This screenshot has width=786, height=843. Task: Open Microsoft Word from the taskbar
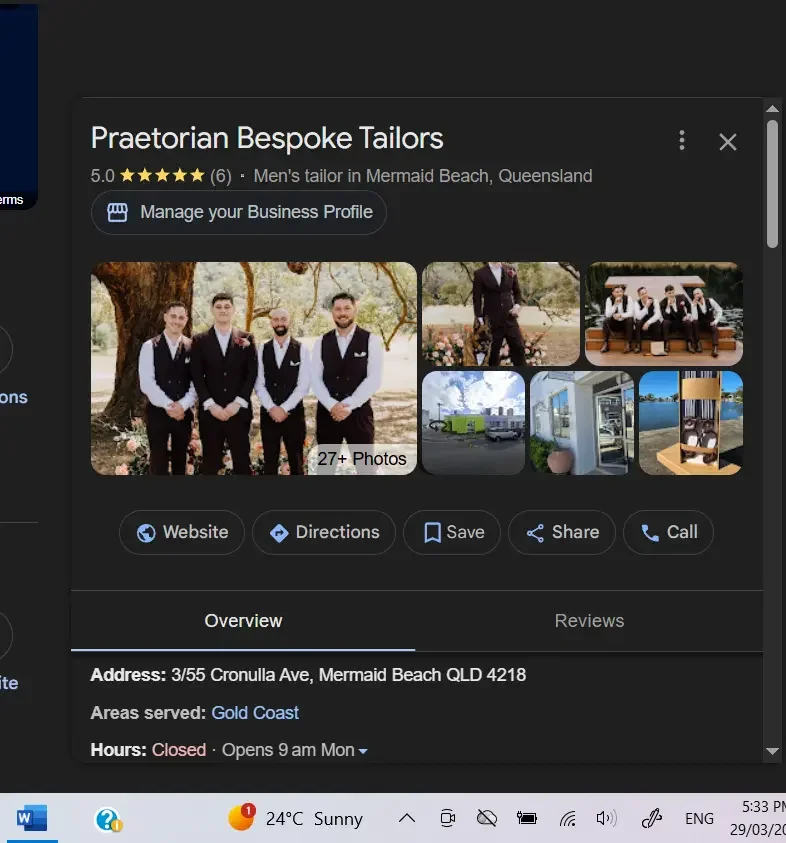(x=32, y=818)
